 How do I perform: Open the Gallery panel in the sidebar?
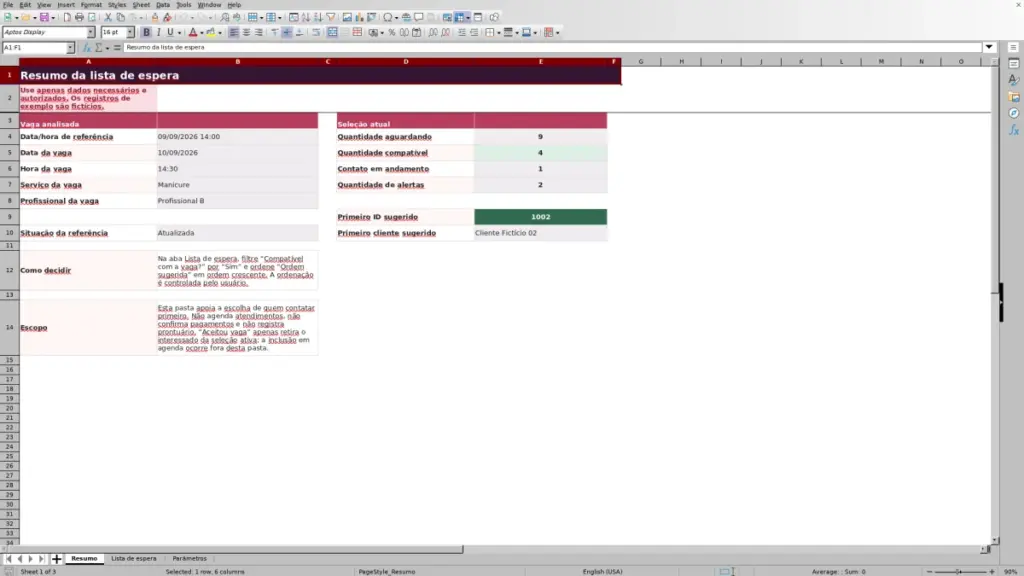point(1014,97)
